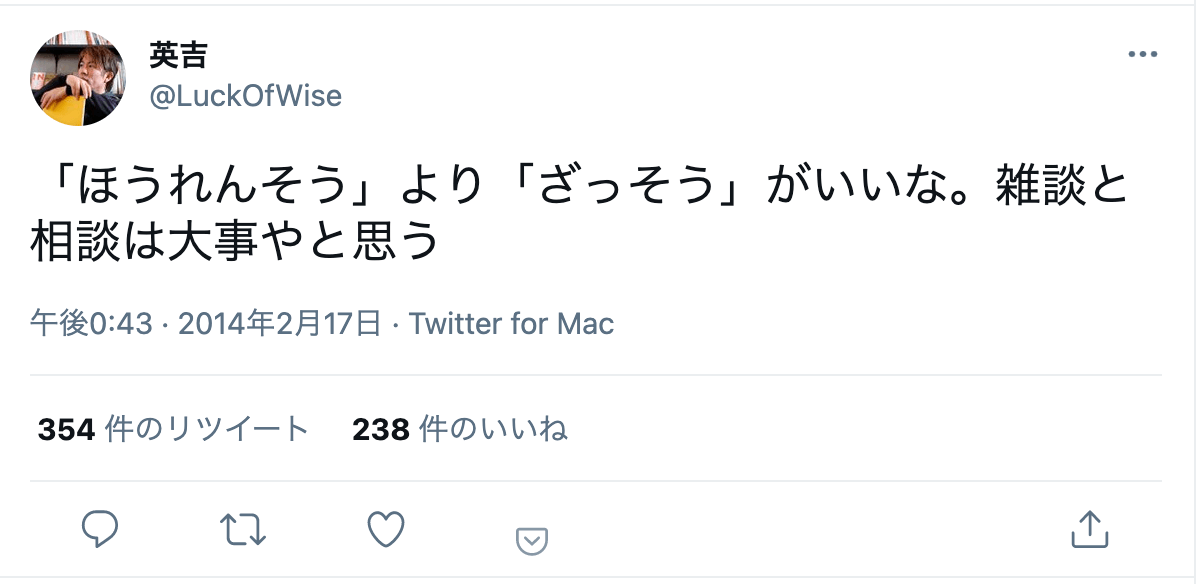
Task: View the 件のいいね list
Action: tap(493, 429)
